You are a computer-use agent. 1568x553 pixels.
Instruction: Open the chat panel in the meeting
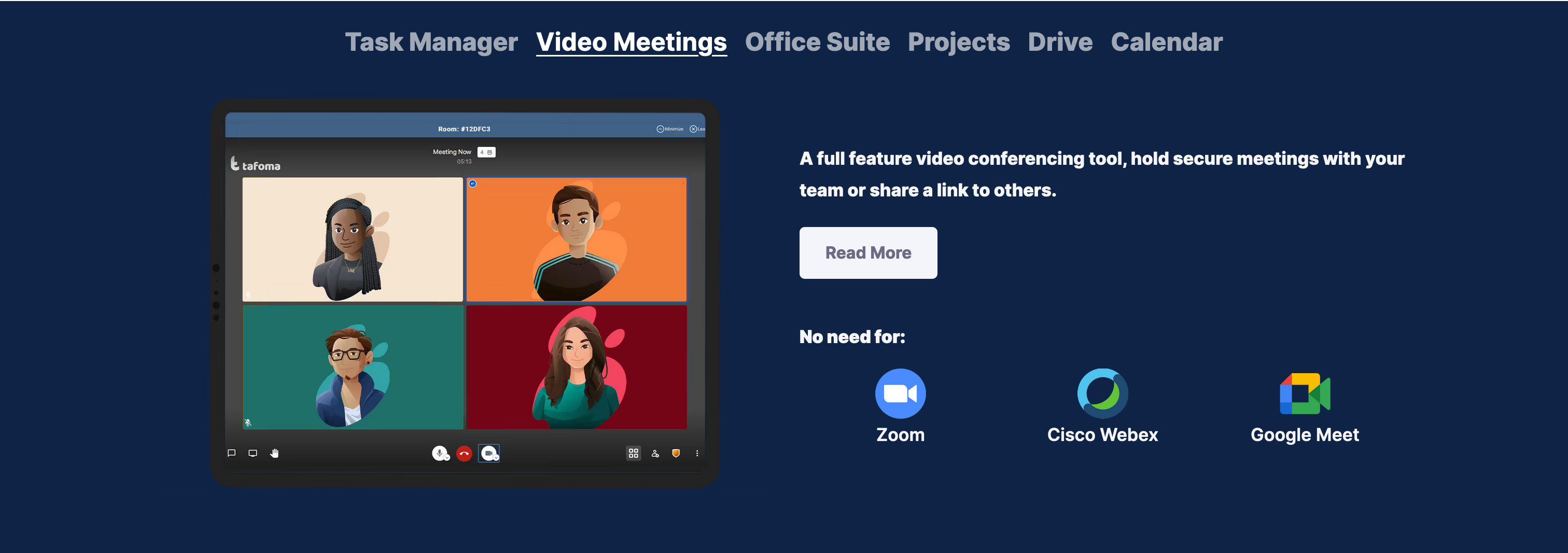[x=232, y=453]
